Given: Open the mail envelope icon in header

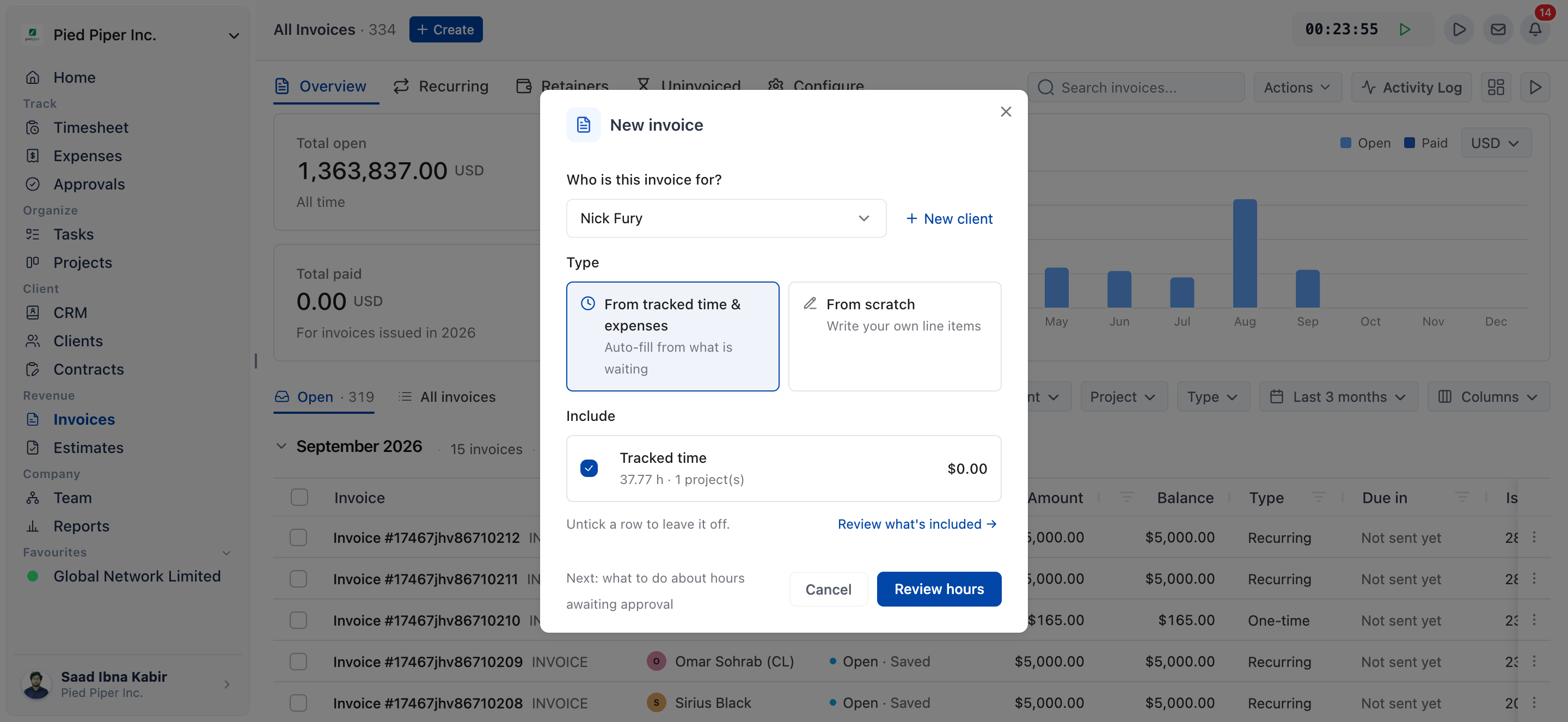Looking at the screenshot, I should click(x=1498, y=29).
